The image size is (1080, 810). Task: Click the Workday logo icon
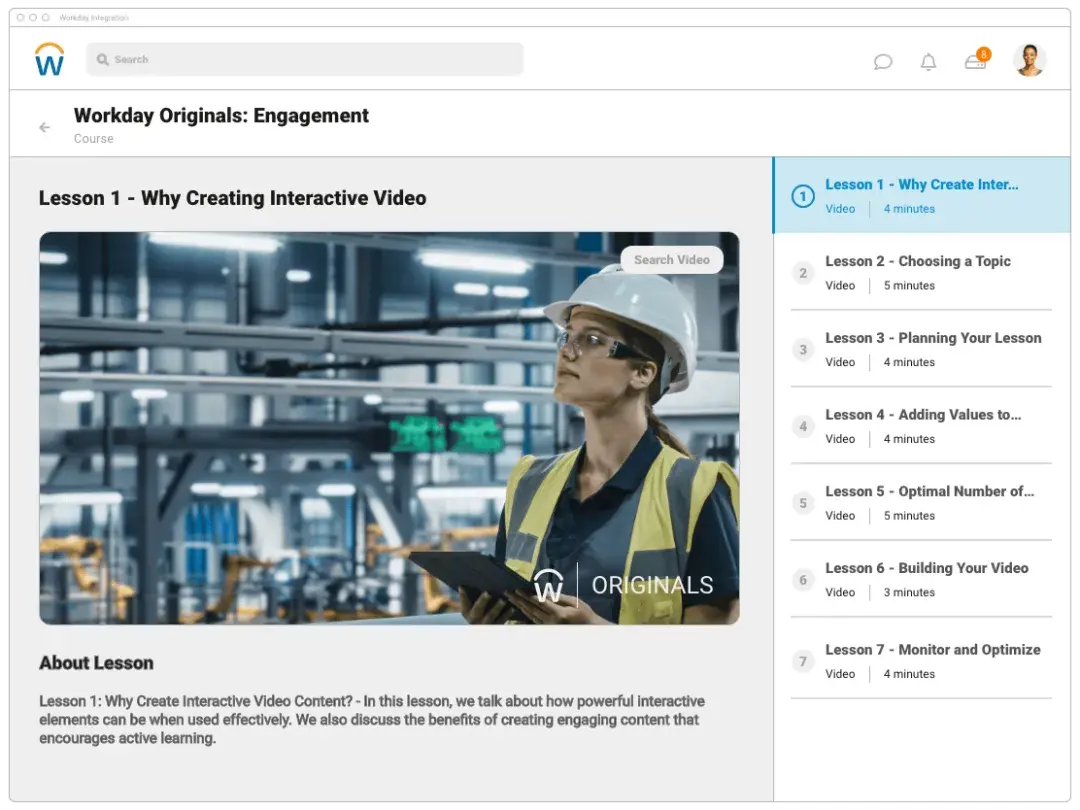click(49, 60)
